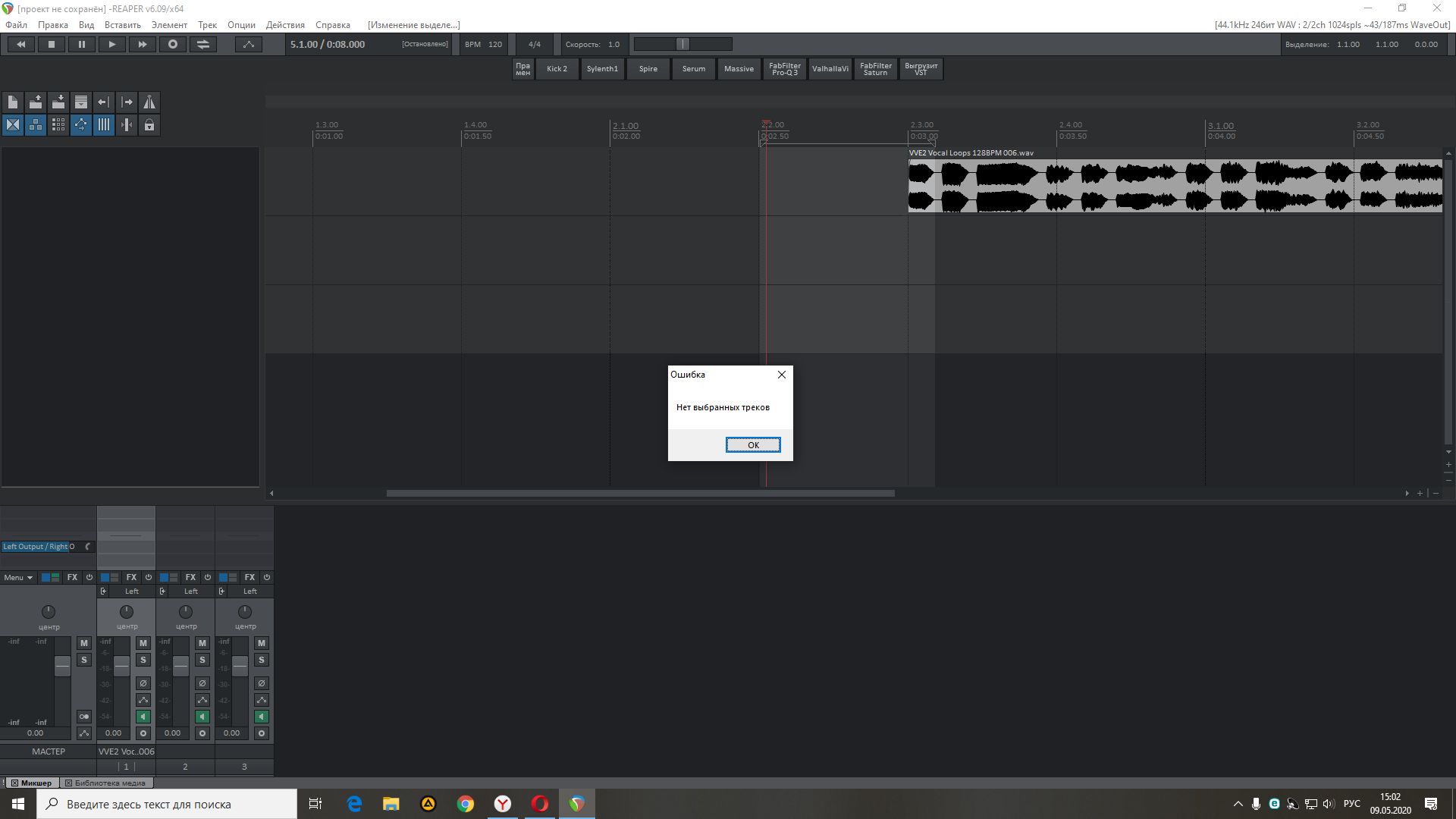Open the Left input selector on track 1

(x=132, y=591)
